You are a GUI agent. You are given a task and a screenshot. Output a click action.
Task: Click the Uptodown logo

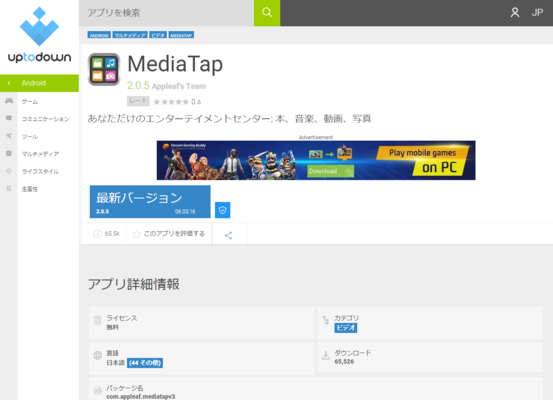click(39, 35)
